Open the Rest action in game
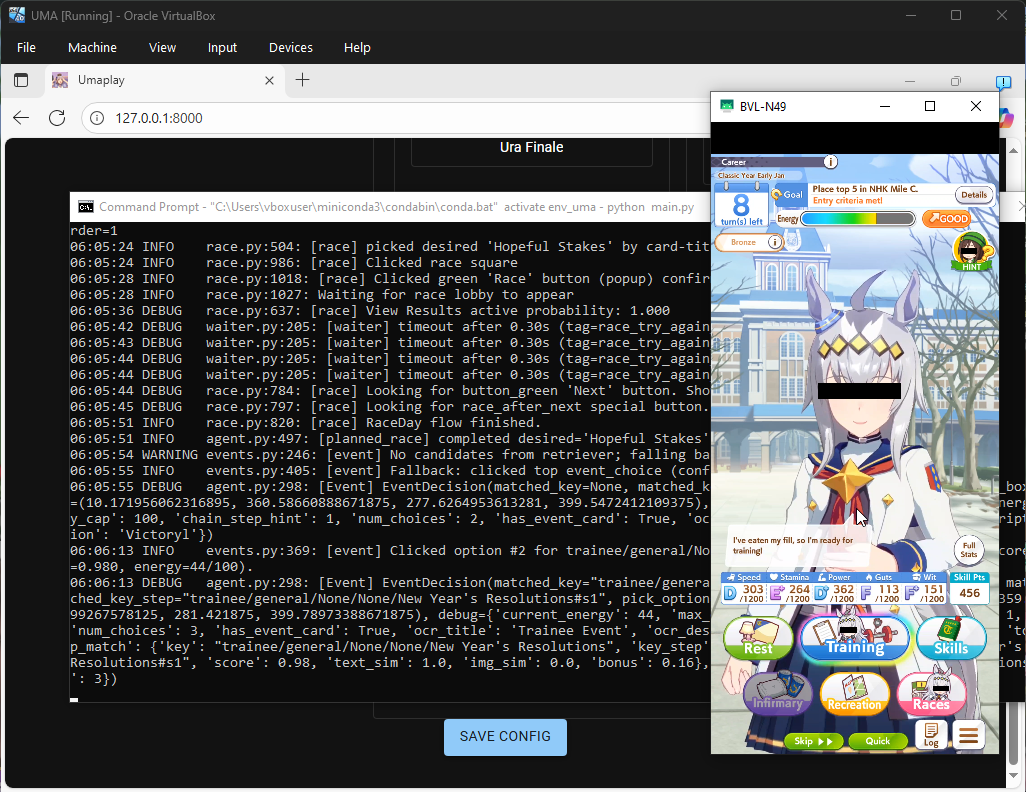This screenshot has height=792, width=1026. coord(758,638)
